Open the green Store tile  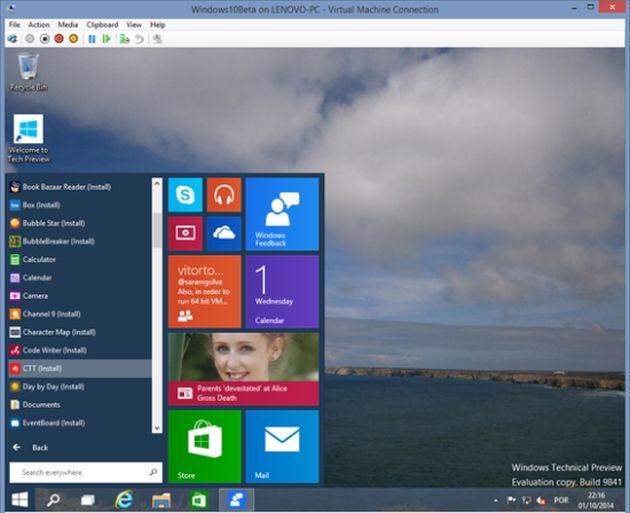[205, 446]
